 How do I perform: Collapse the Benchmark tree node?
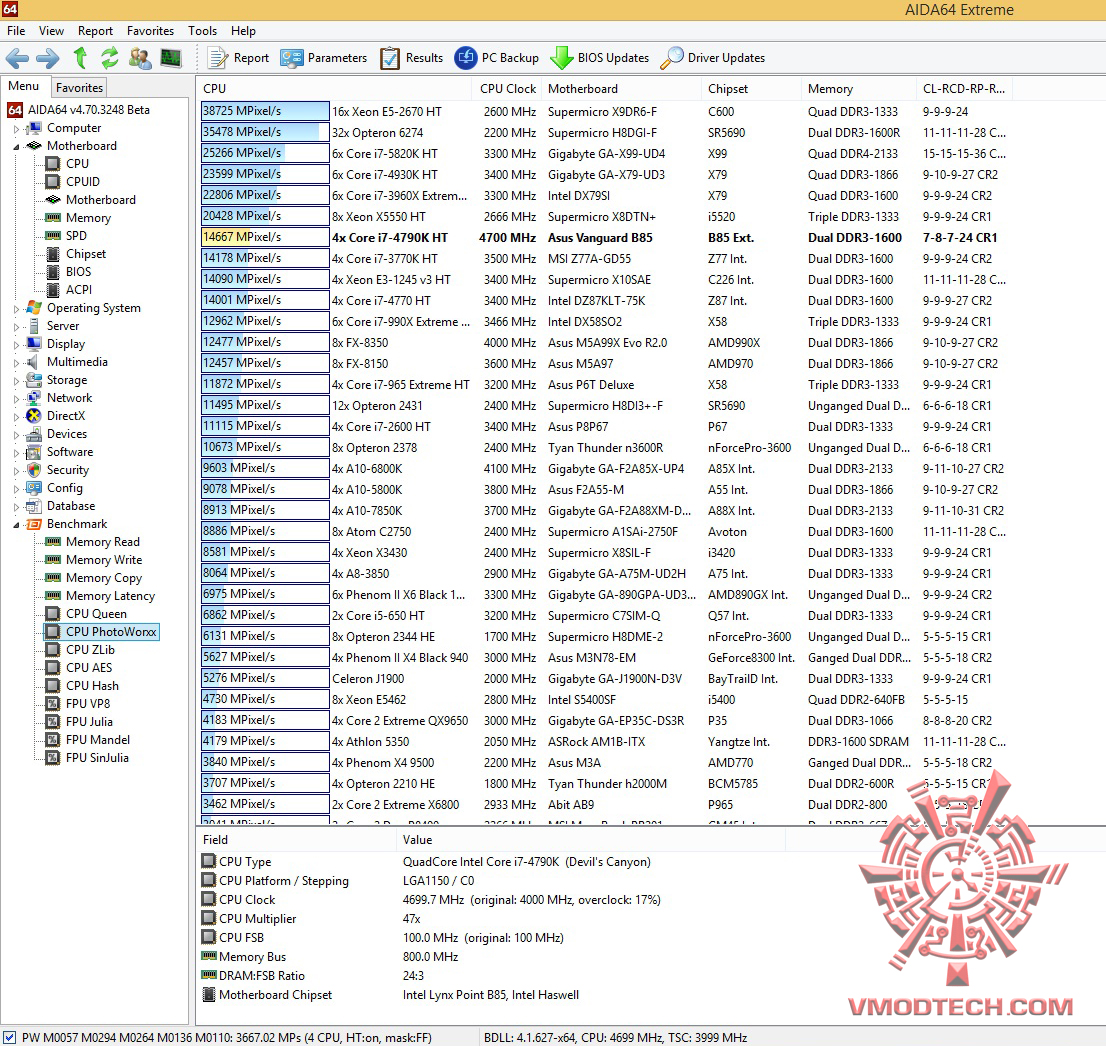16,524
